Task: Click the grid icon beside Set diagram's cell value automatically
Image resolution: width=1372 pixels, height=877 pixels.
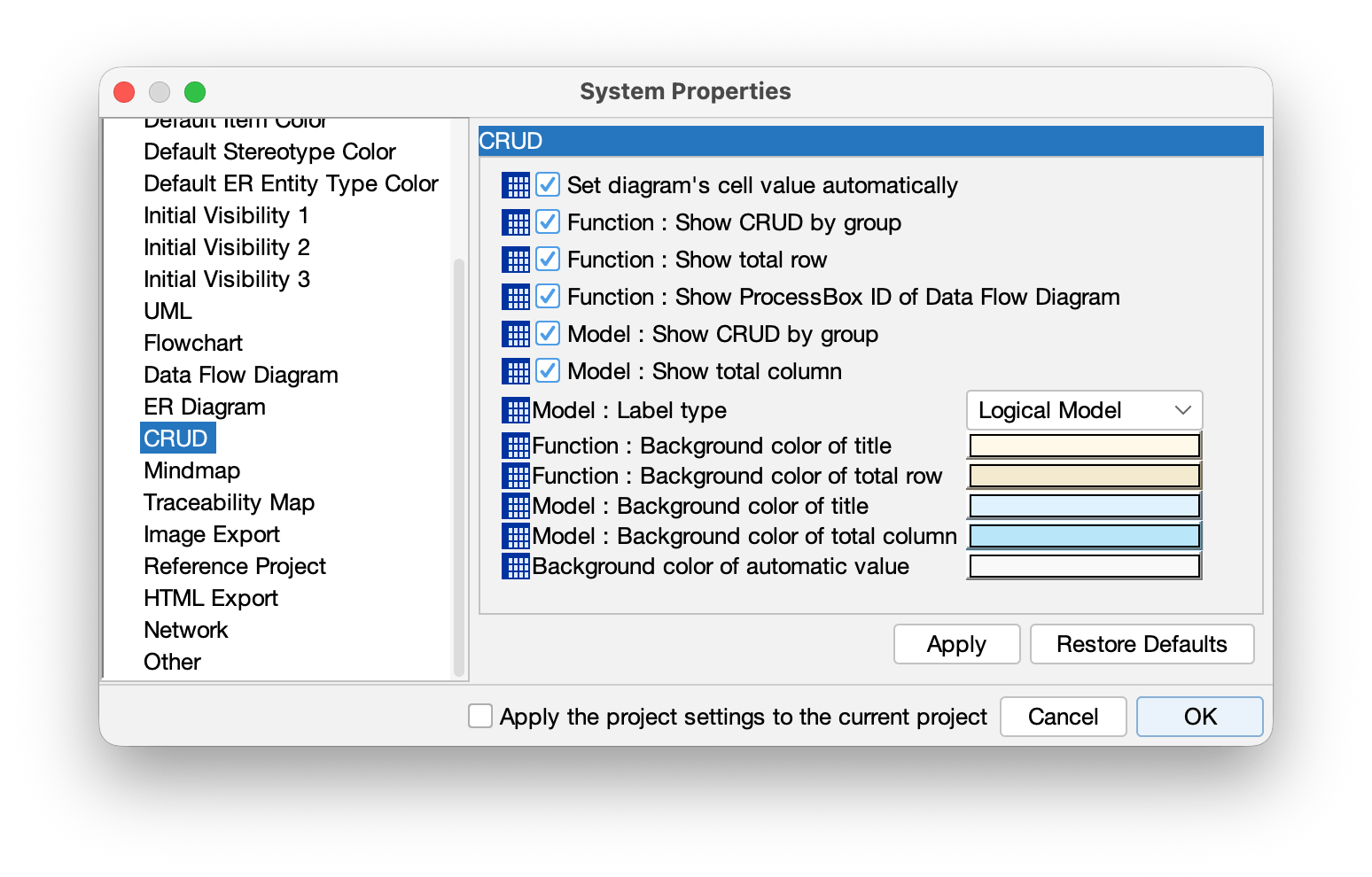Action: [x=517, y=185]
